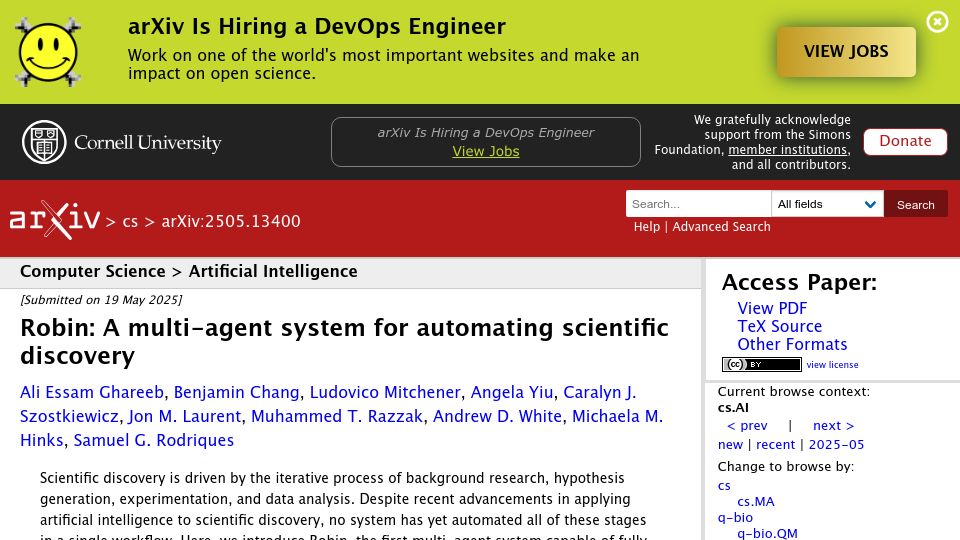Viewport: 960px width, 540px height.
Task: Click the 'cs.AI' browse context text
Action: 733,408
